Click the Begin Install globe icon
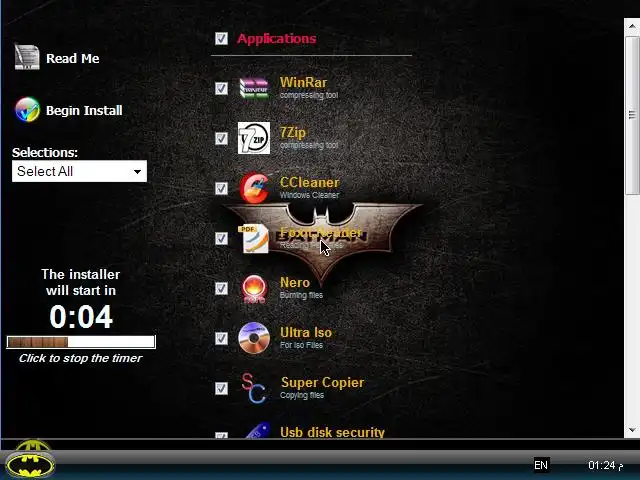Image resolution: width=640 pixels, height=480 pixels. point(27,109)
